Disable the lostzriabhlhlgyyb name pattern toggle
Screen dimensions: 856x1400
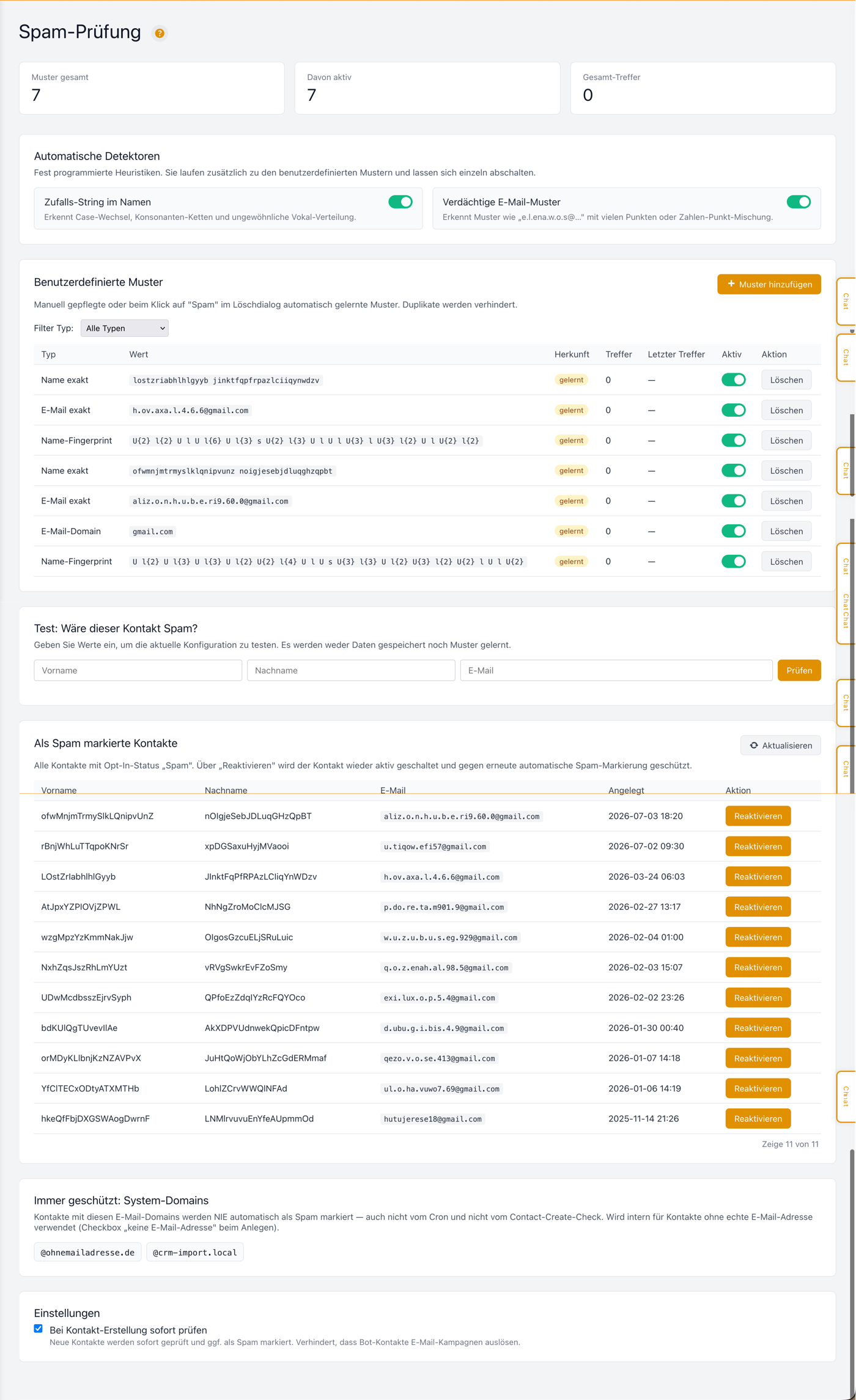tap(733, 379)
